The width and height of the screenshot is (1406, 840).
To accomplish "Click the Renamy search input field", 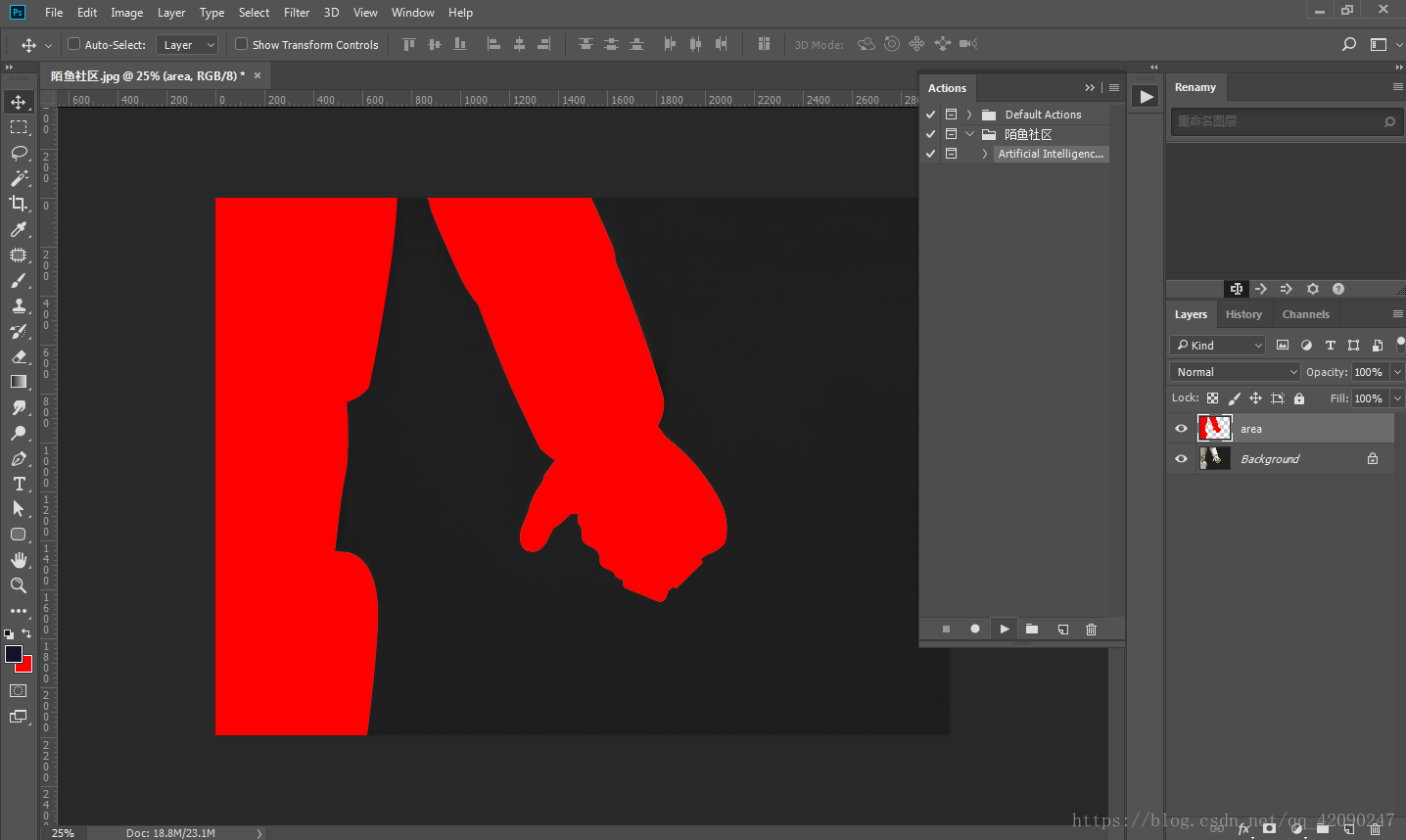I will point(1287,121).
